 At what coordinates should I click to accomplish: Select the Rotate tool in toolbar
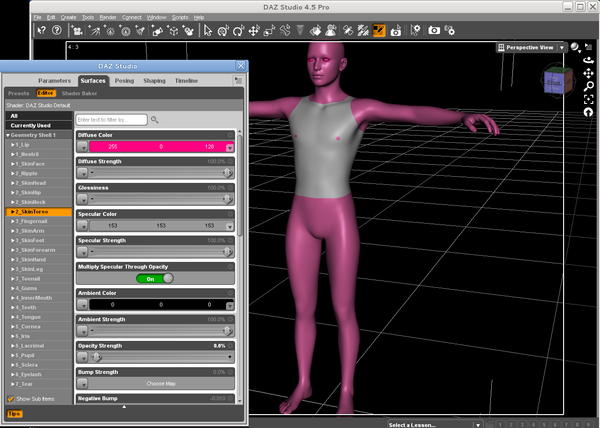[x=239, y=30]
